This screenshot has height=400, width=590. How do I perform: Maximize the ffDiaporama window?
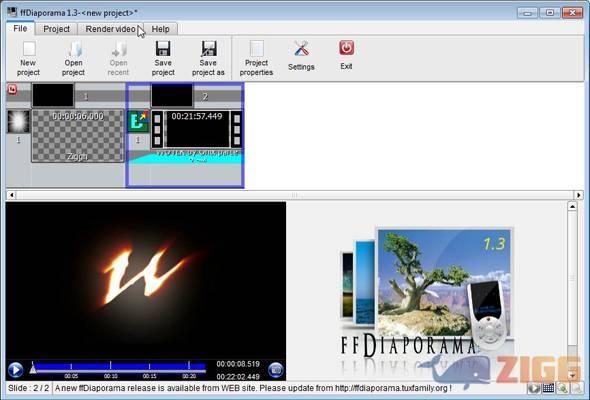[550, 13]
